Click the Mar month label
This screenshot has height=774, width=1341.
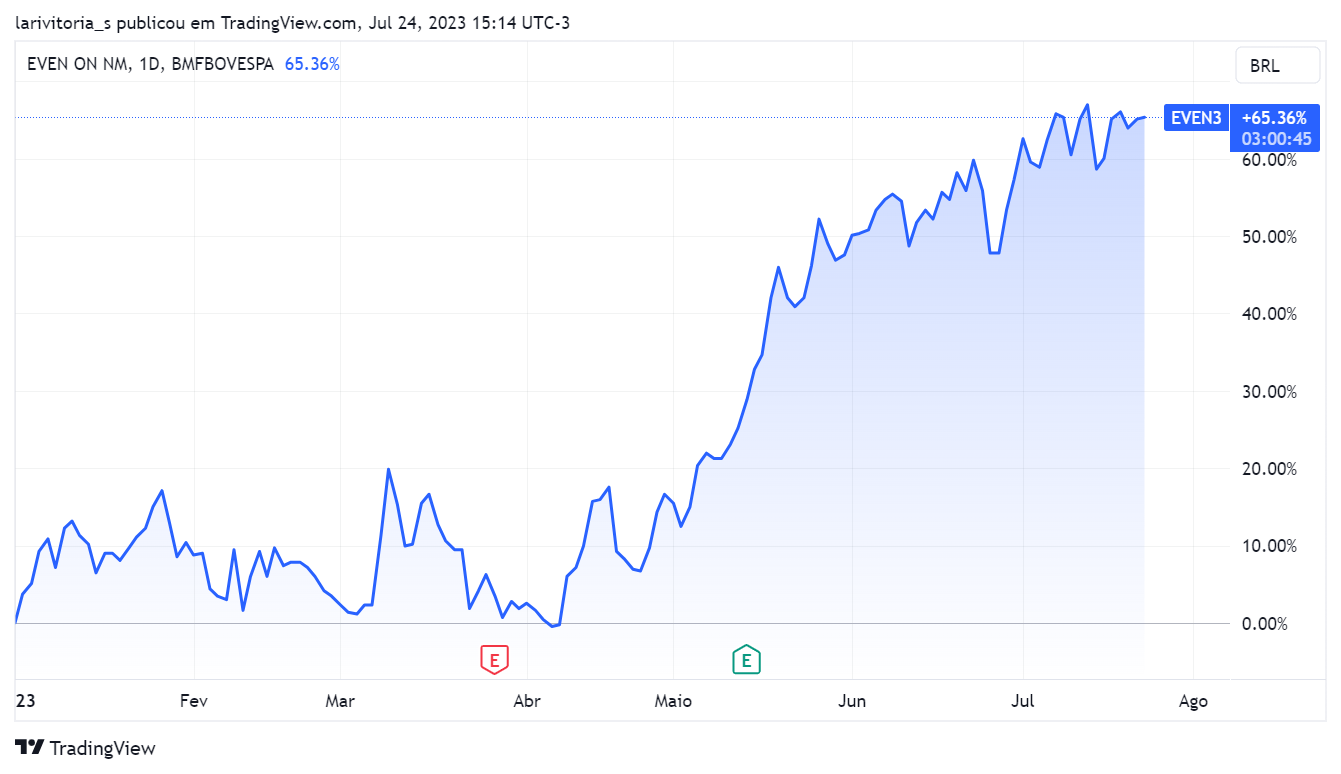340,701
